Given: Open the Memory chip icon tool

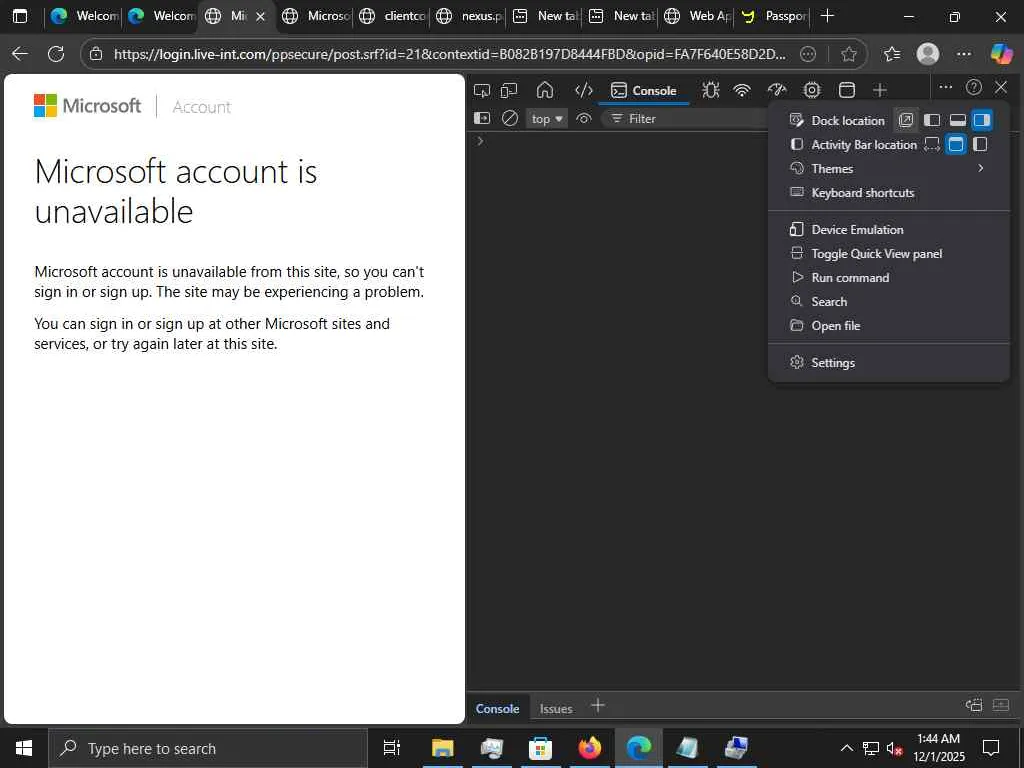Looking at the screenshot, I should click(x=812, y=90).
